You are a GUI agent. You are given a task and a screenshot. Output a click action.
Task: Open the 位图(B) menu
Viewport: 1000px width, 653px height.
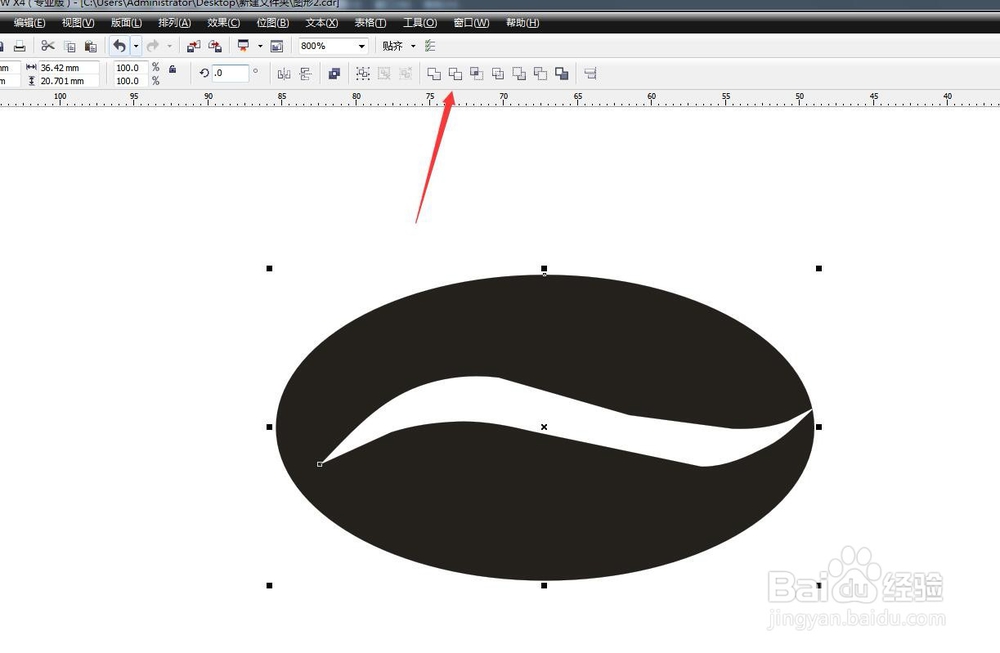coord(273,23)
